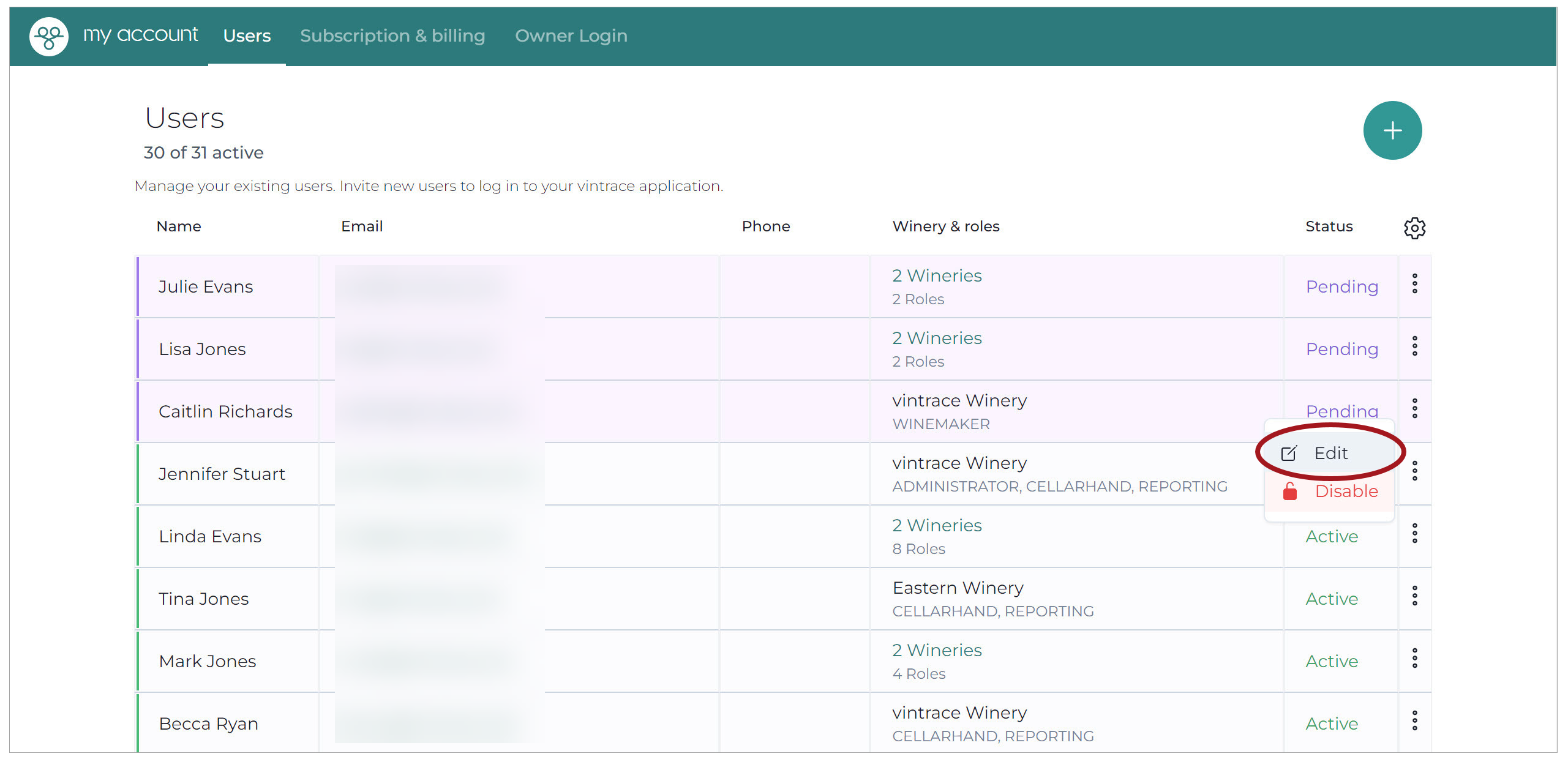Open the kebab menu for Lisa Jones

pos(1414,346)
